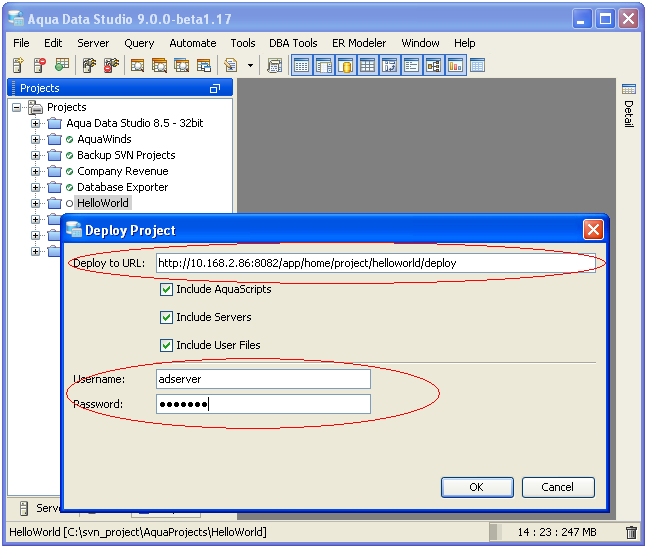Toggle the bar chart view button

click(456, 66)
